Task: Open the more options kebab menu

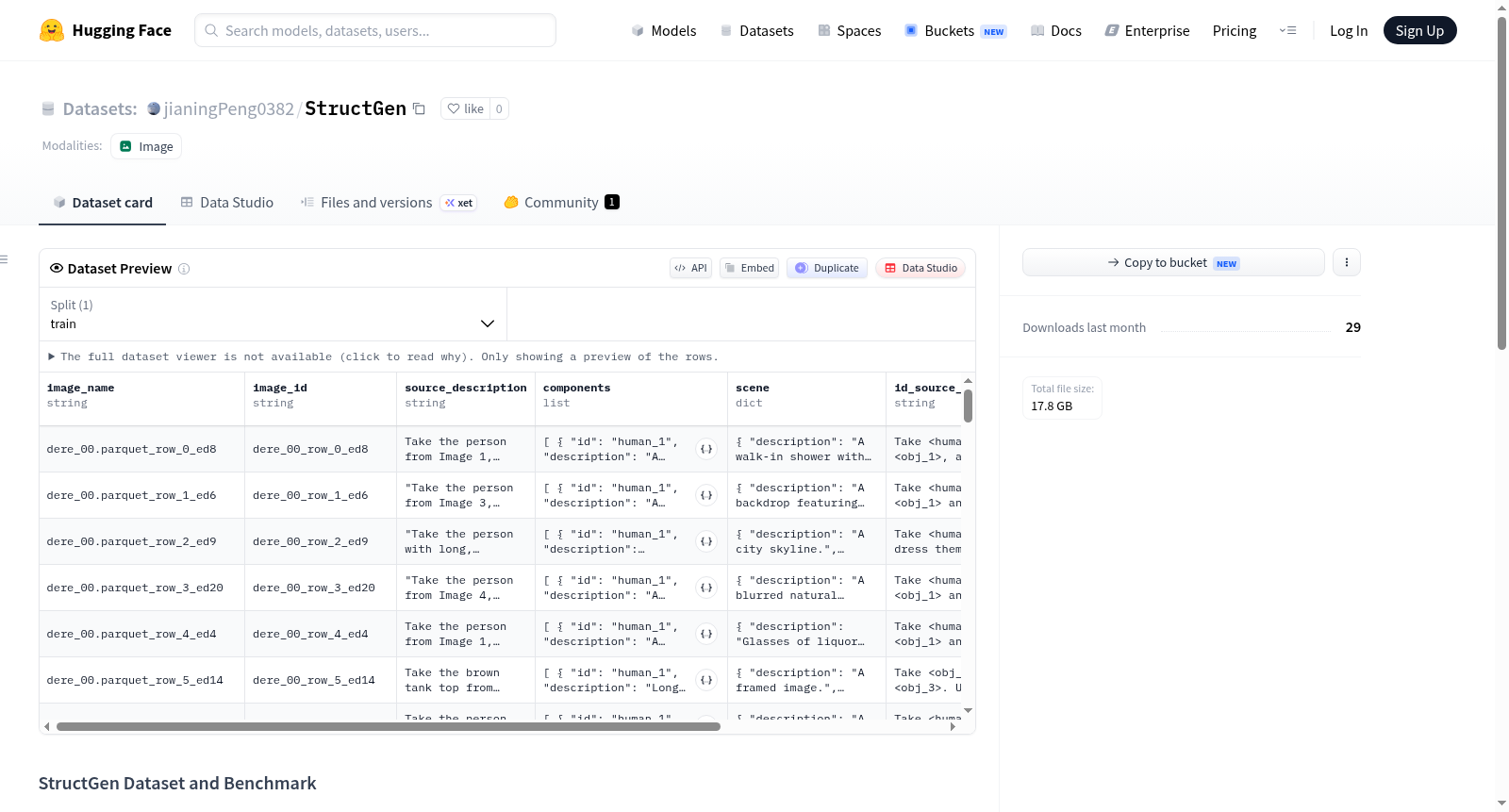Action: tap(1347, 262)
